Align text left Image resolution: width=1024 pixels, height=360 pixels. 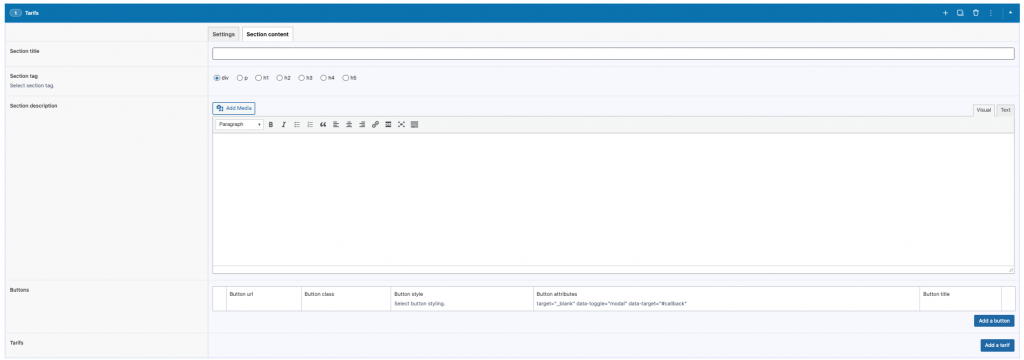click(x=336, y=124)
